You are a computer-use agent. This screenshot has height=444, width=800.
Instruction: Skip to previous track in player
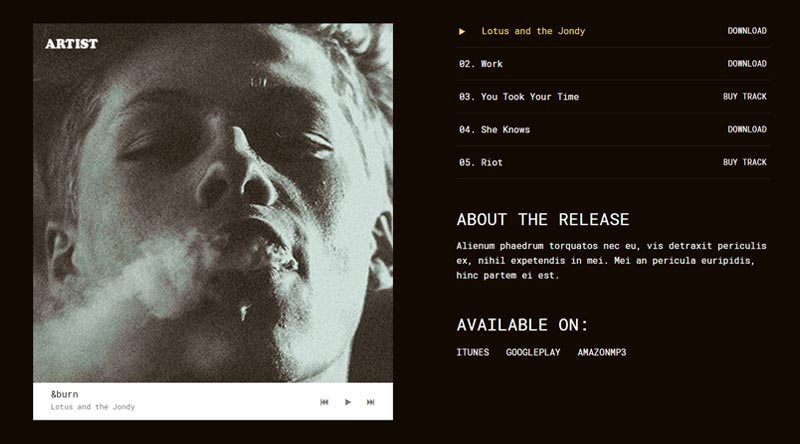click(324, 402)
